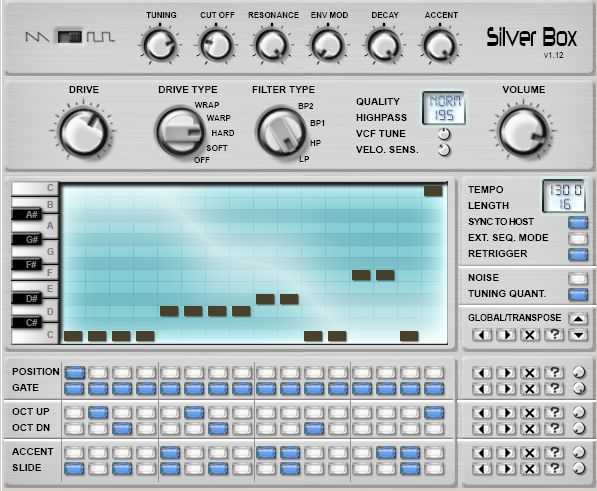Click the Global/Transpose shift left arrow
Image resolution: width=597 pixels, height=491 pixels.
pos(482,335)
